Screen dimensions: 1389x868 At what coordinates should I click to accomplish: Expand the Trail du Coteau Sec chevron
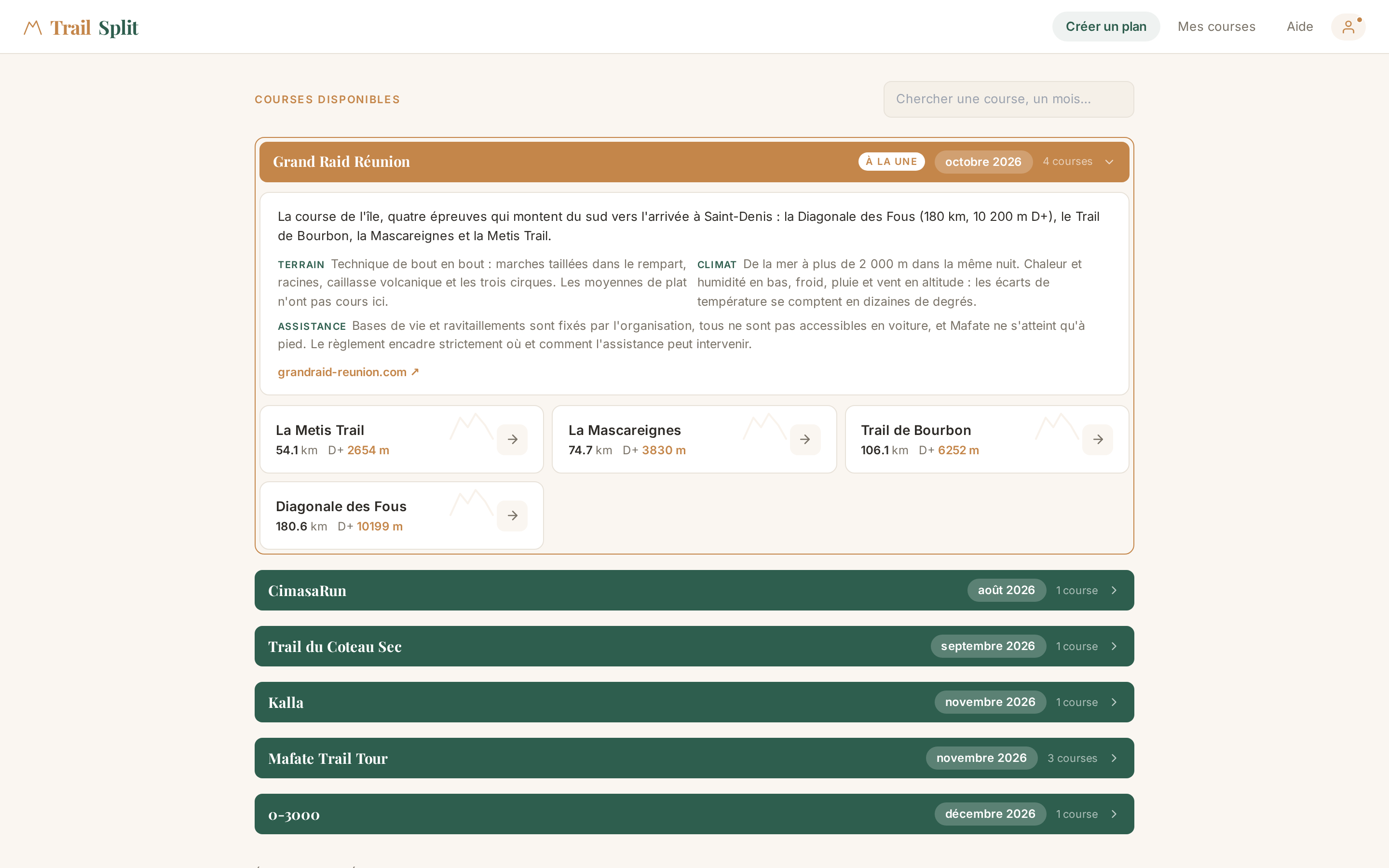(x=1114, y=646)
